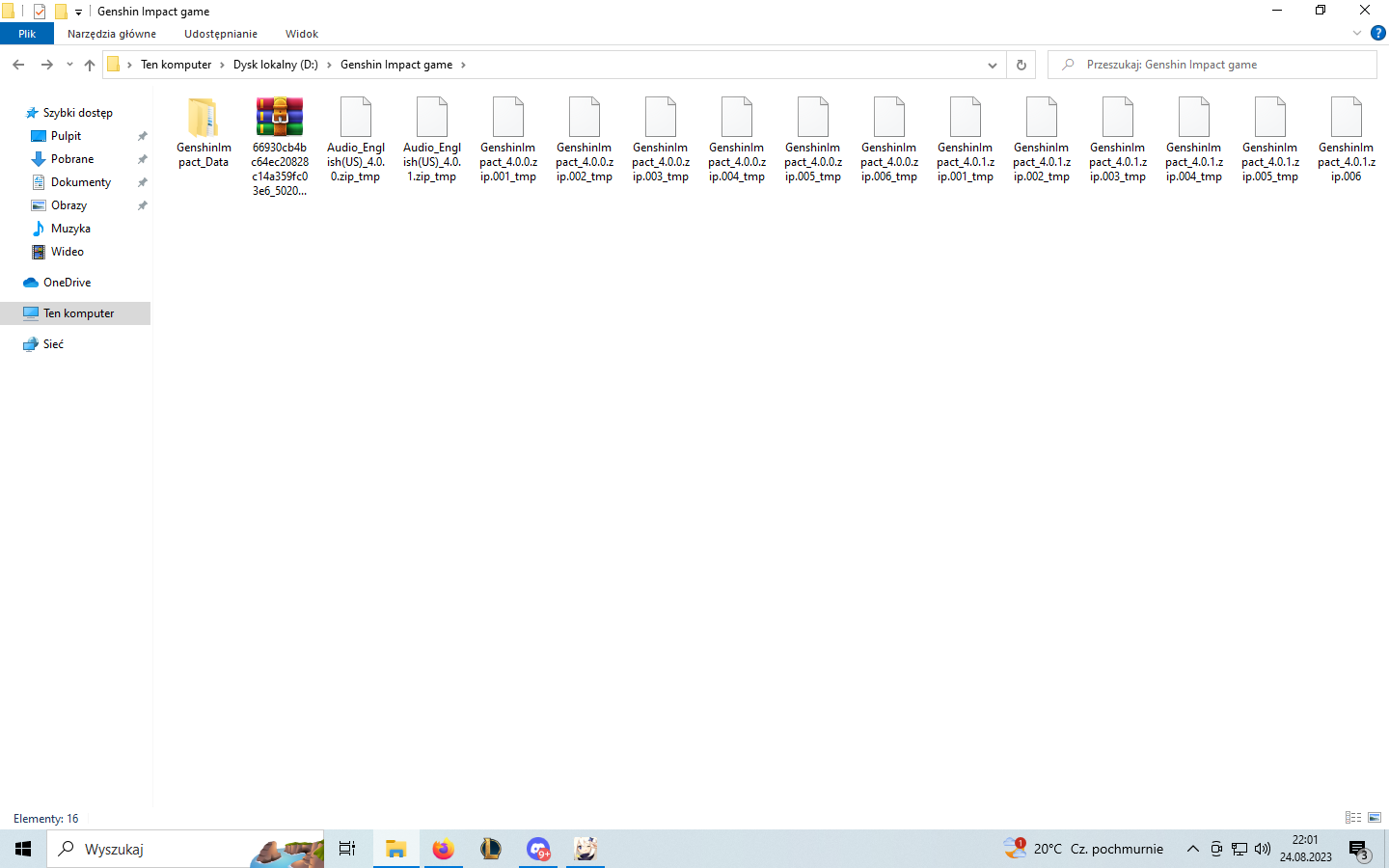Open Pulpit in navigation pane
Screen dimensions: 1389x868
66,136
